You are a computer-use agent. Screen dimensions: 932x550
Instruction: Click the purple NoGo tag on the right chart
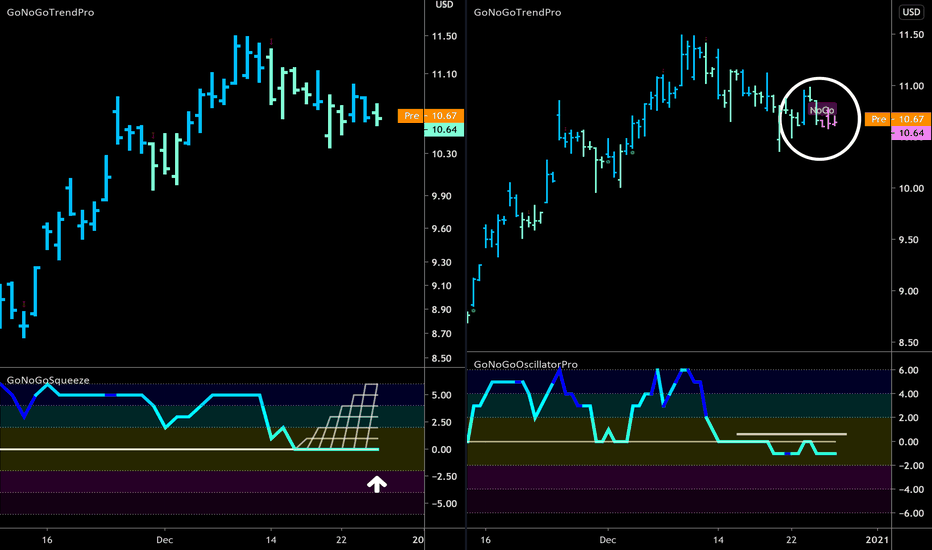click(822, 111)
